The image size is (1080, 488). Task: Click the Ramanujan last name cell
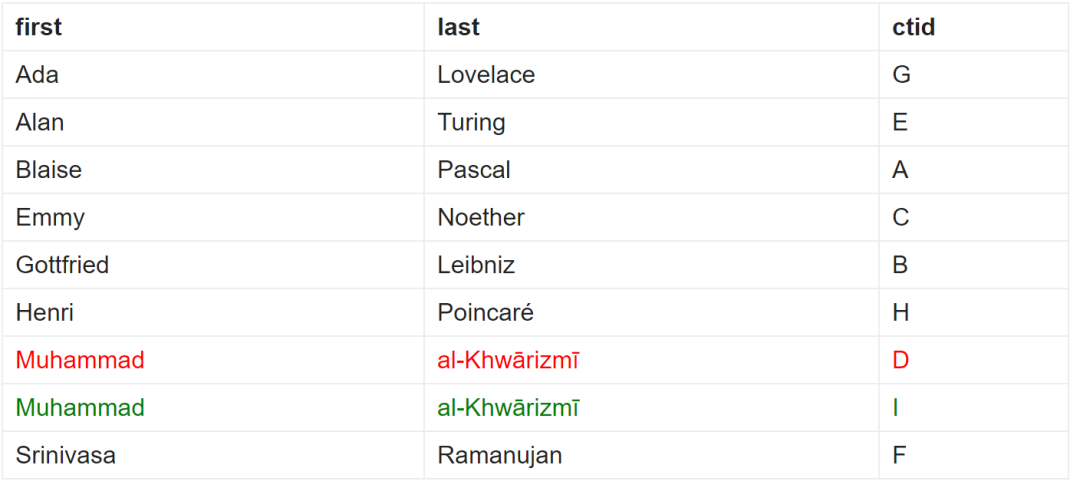coord(499,455)
